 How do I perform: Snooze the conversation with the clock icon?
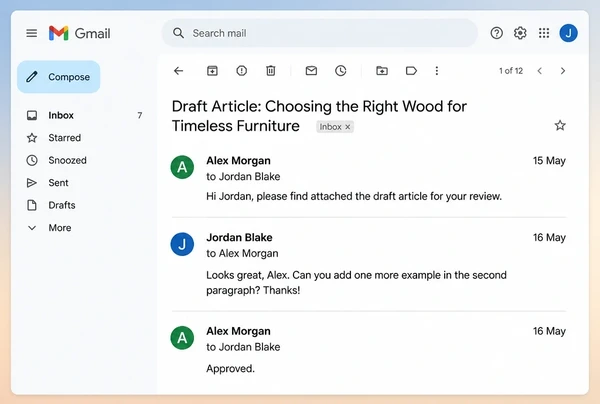pyautogui.click(x=341, y=71)
